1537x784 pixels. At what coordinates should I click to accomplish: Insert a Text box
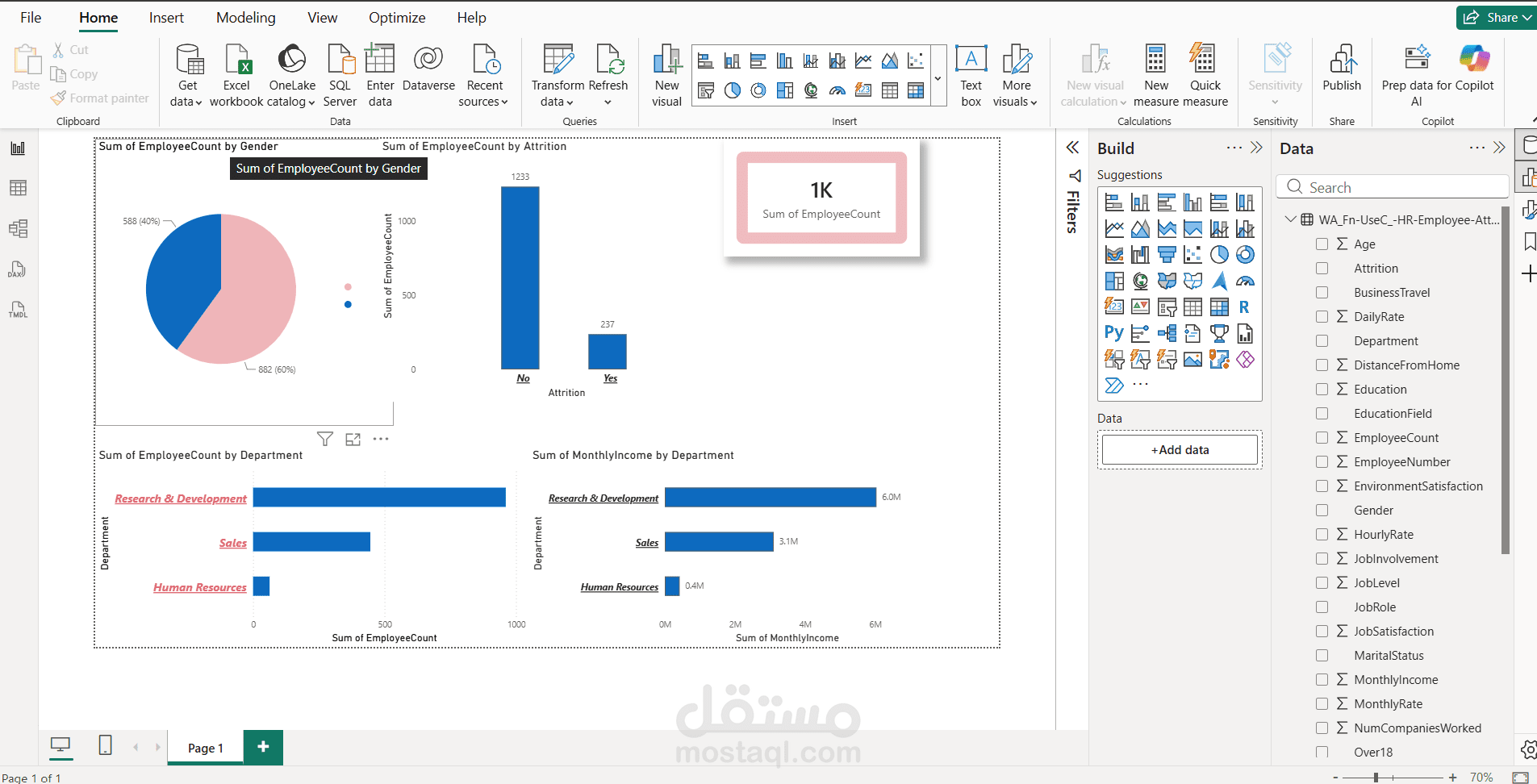[971, 76]
